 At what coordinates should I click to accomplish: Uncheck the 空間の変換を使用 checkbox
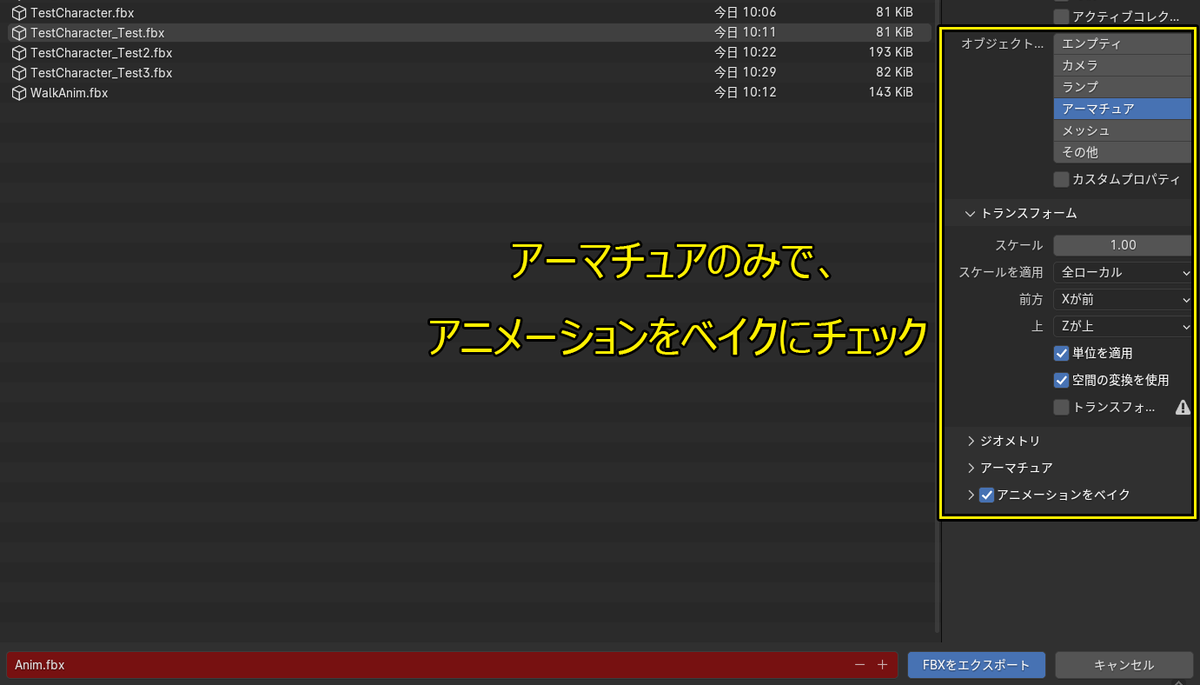[1061, 380]
